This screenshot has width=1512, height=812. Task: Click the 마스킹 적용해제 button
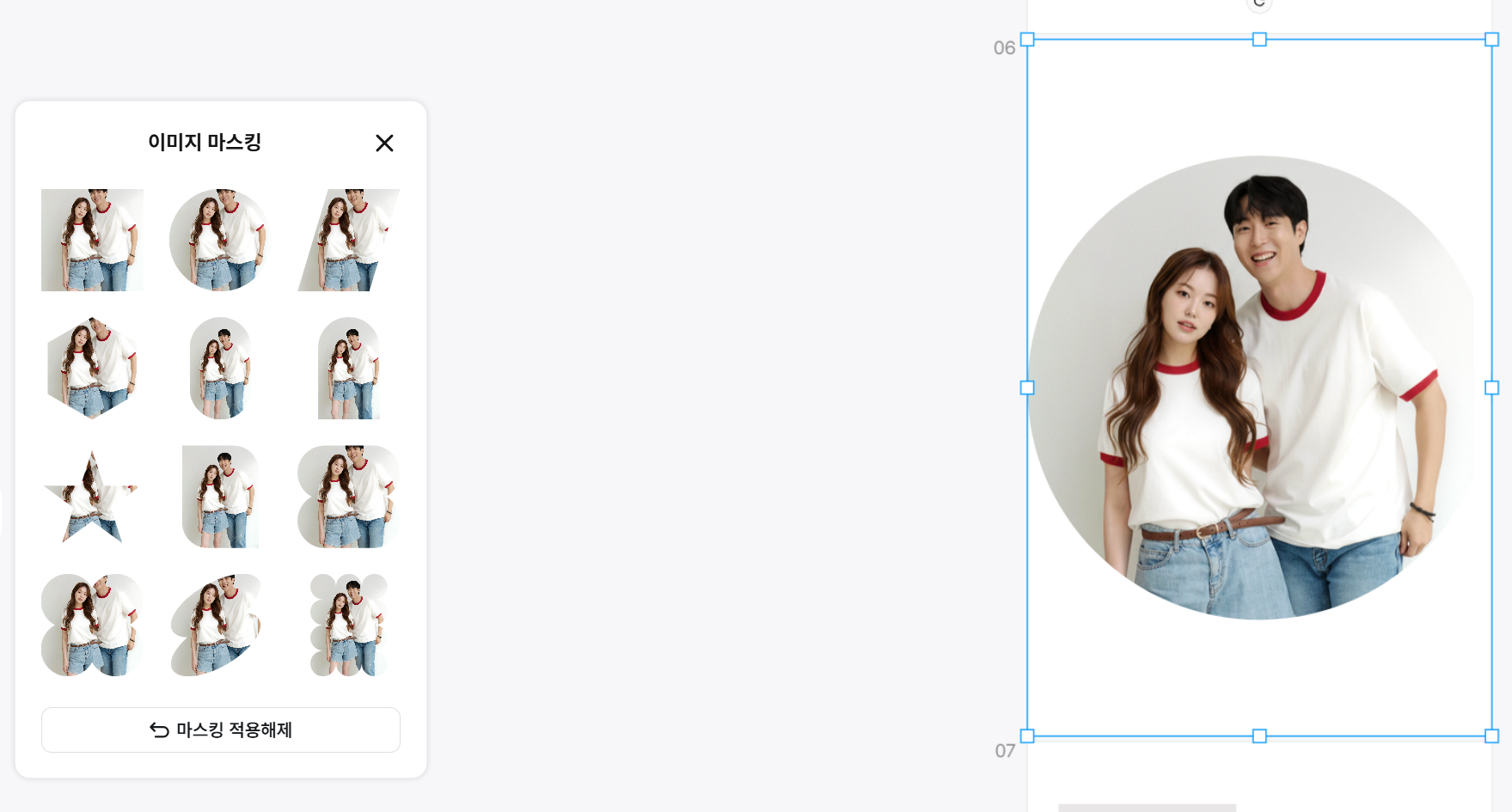[220, 730]
